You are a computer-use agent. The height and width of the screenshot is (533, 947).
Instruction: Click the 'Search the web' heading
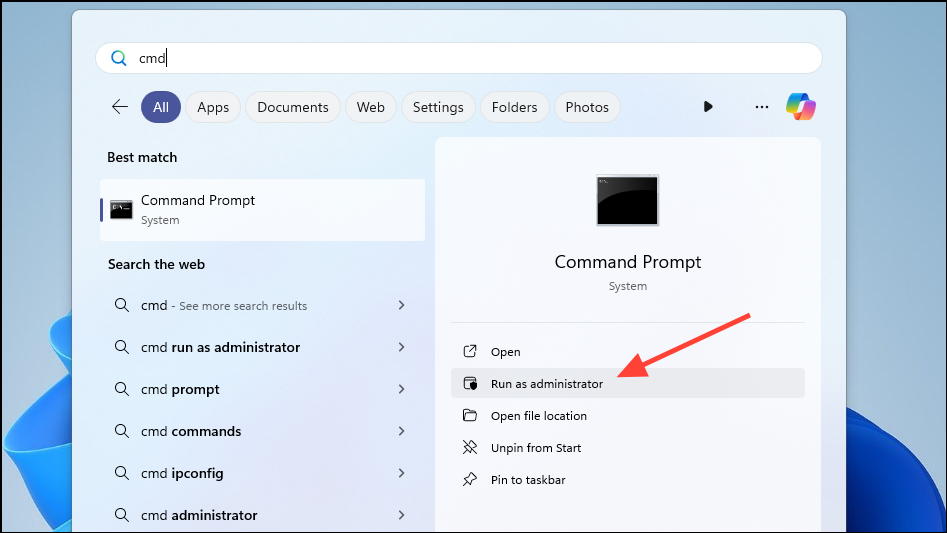coord(156,264)
